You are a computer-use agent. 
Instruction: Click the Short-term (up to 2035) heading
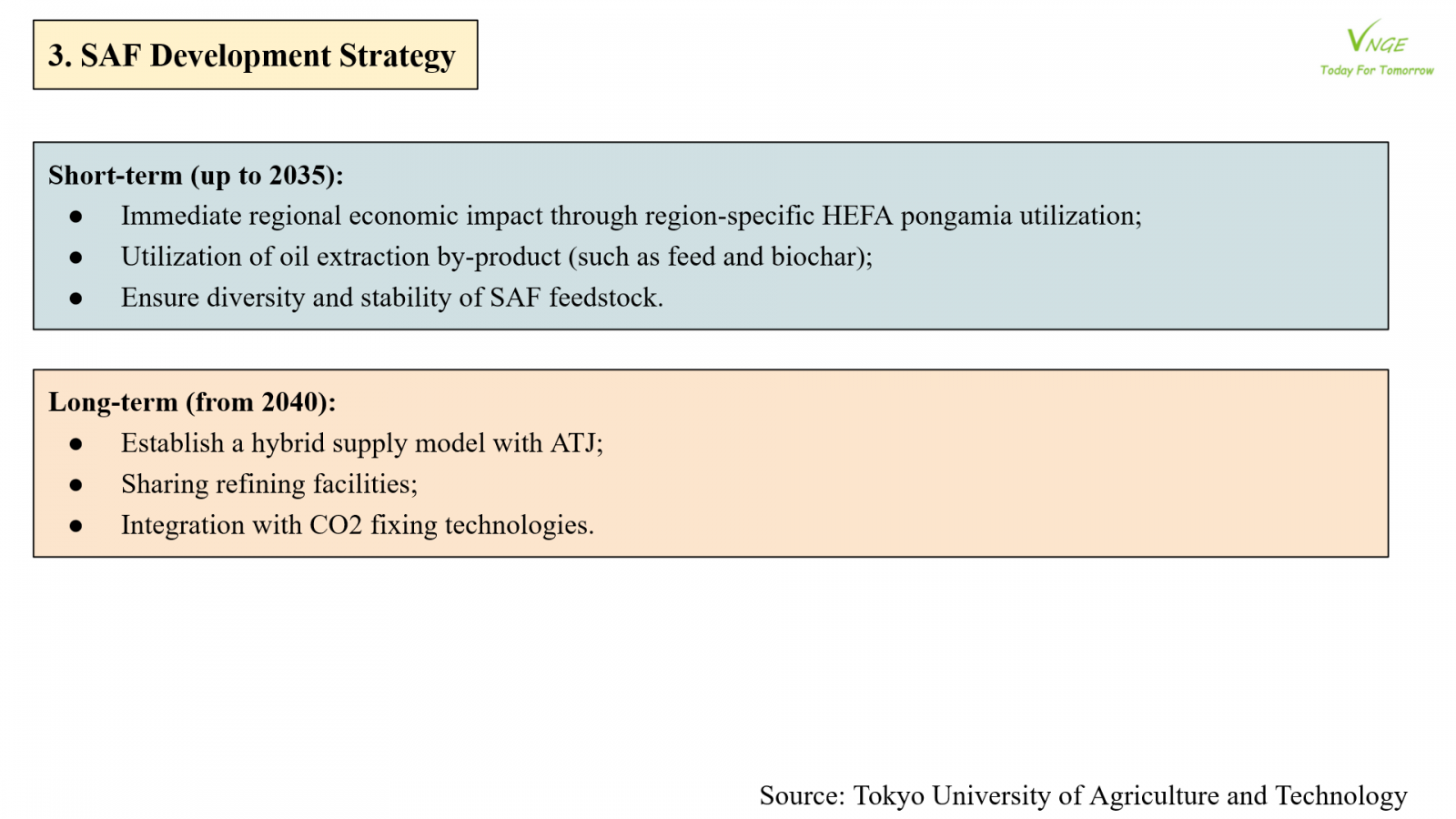[196, 175]
